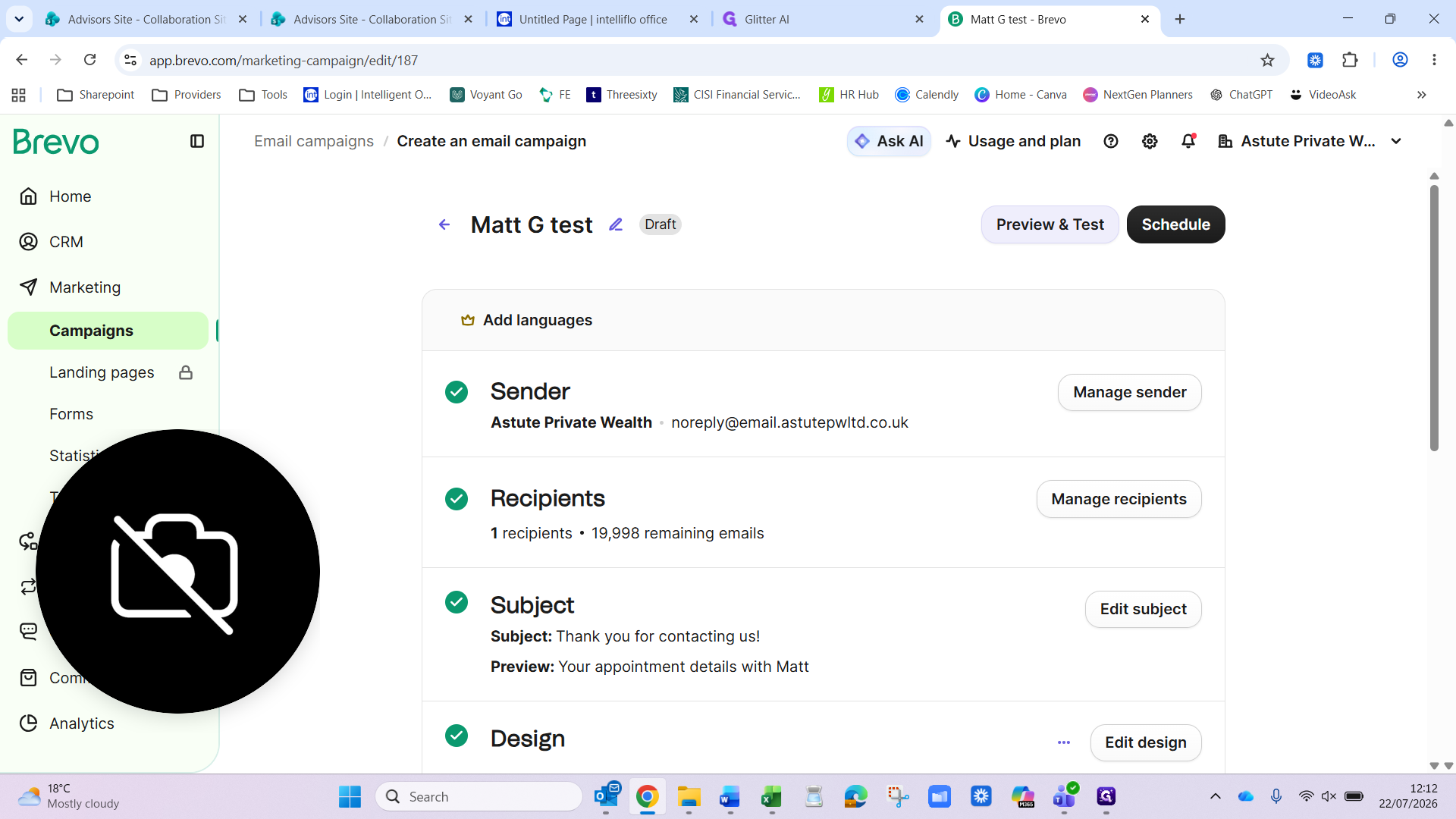Open Calendly bookmark
The height and width of the screenshot is (819, 1456).
pyautogui.click(x=927, y=95)
